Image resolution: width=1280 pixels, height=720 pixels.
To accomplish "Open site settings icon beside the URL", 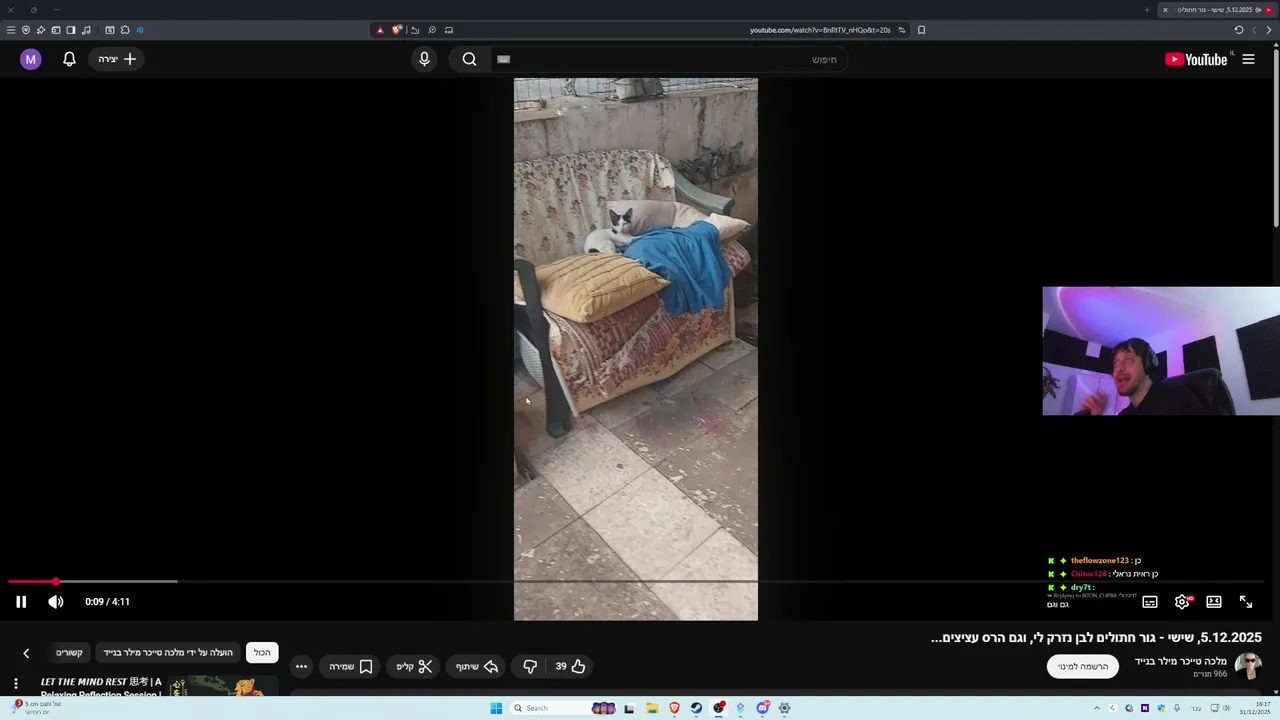I will tap(902, 30).
